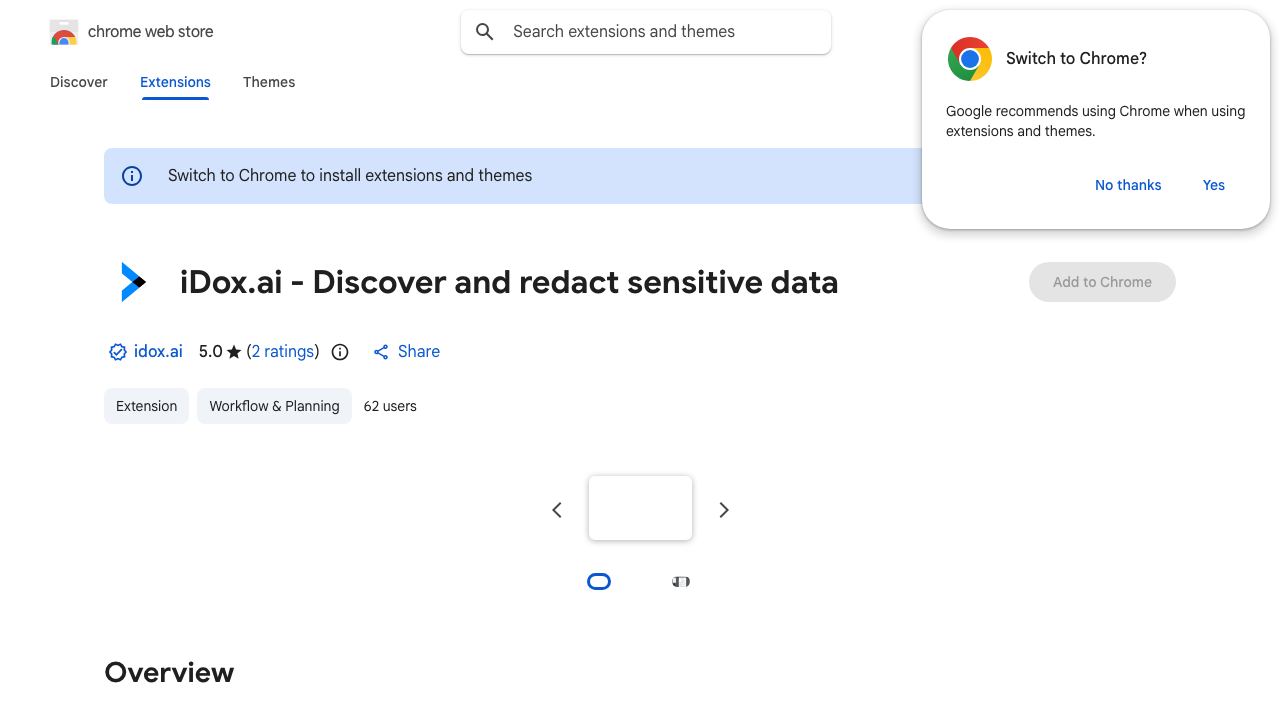Open the idox.ai publisher link

(x=158, y=352)
